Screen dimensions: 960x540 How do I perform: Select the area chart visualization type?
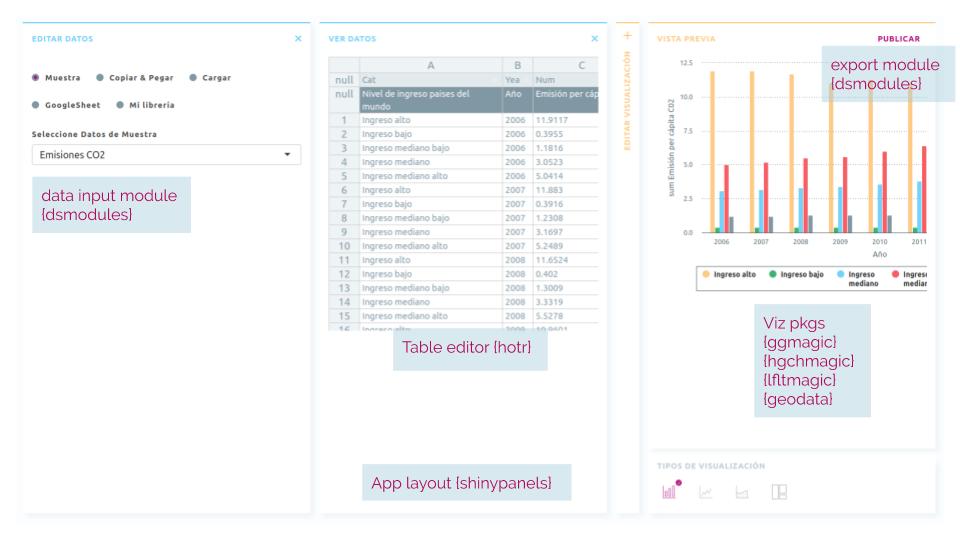coord(741,492)
